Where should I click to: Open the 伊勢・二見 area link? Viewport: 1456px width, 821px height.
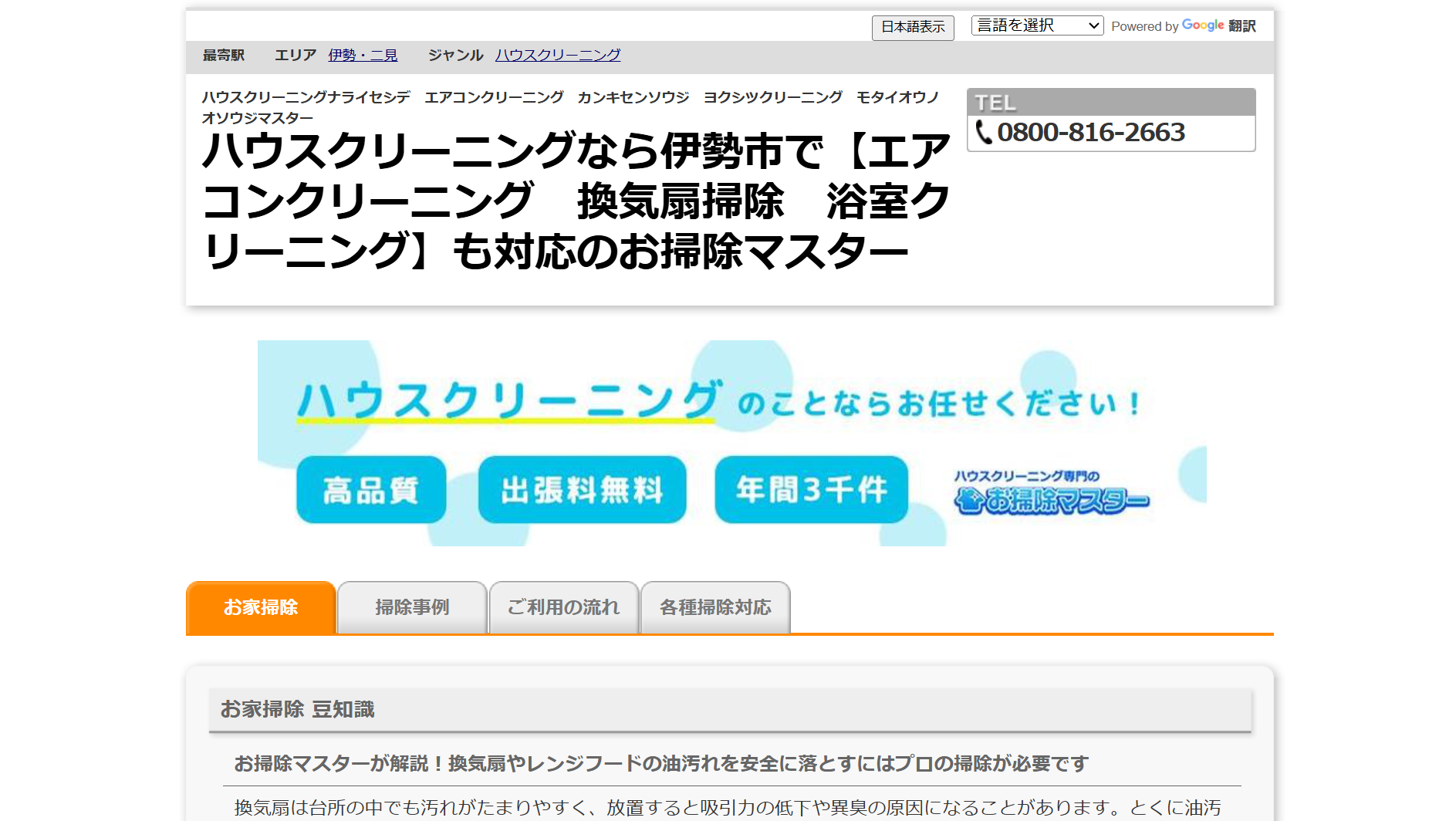pos(363,55)
